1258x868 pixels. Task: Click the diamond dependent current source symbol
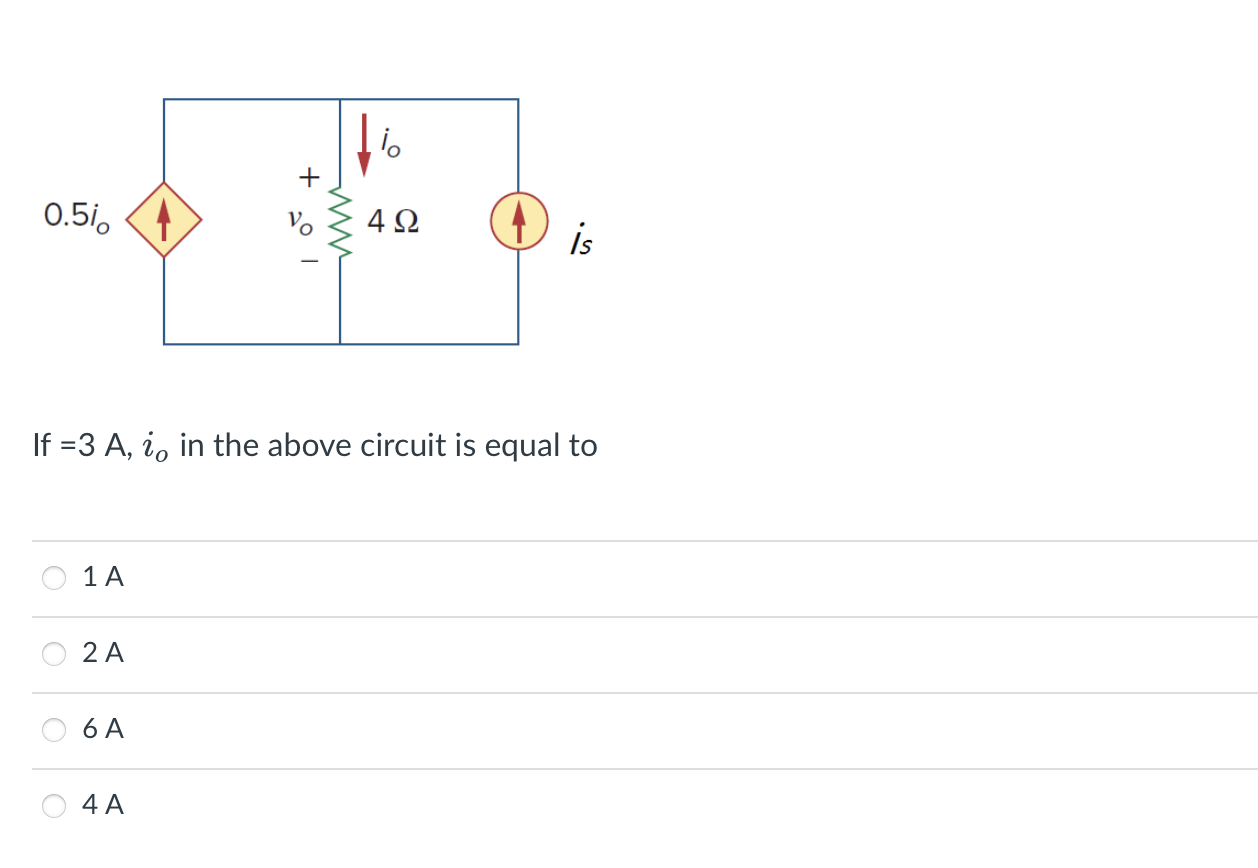tap(164, 220)
